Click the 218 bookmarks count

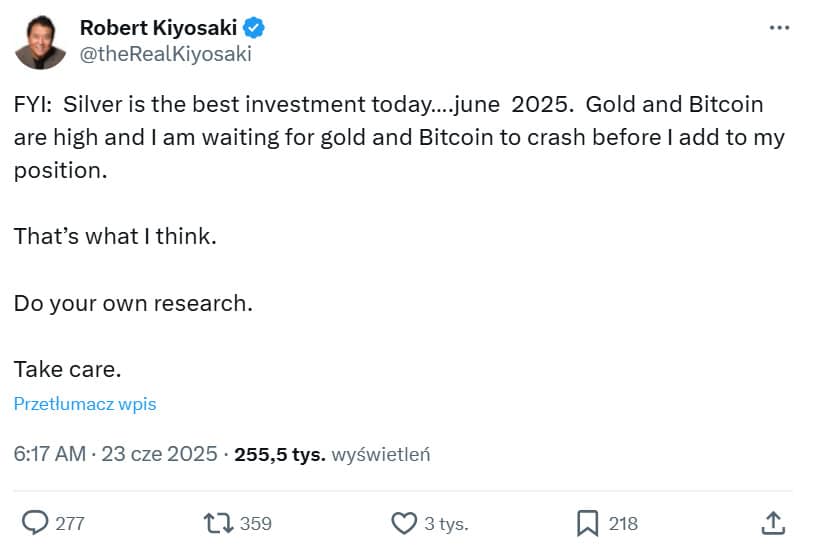pyautogui.click(x=623, y=523)
